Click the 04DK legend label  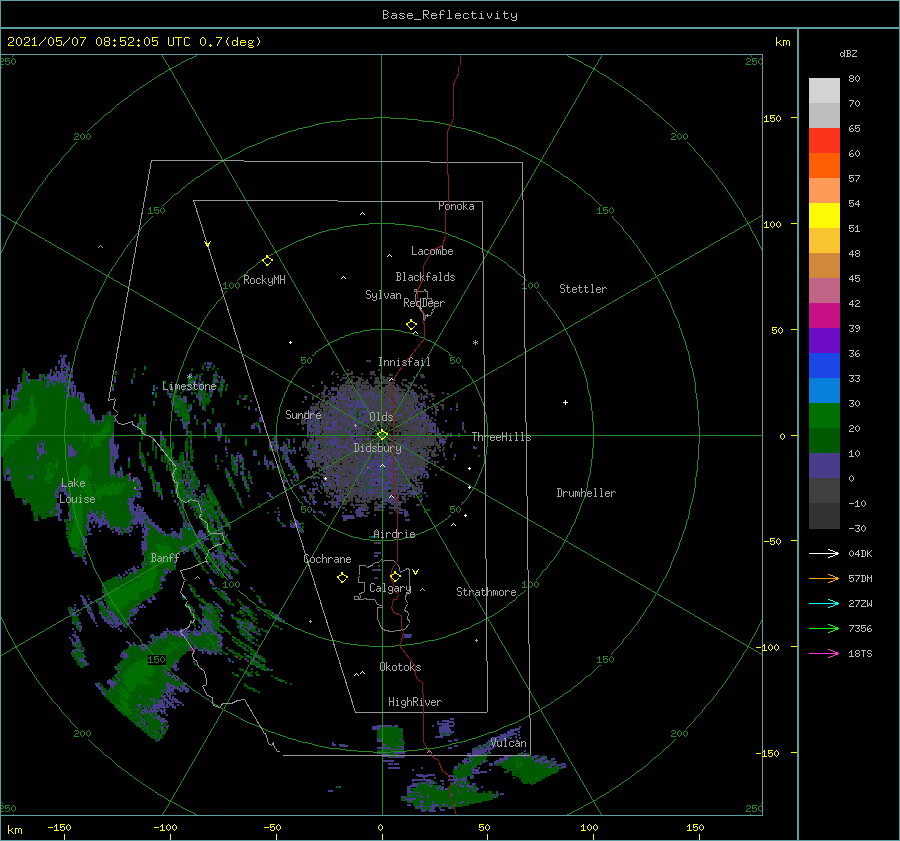(x=860, y=553)
